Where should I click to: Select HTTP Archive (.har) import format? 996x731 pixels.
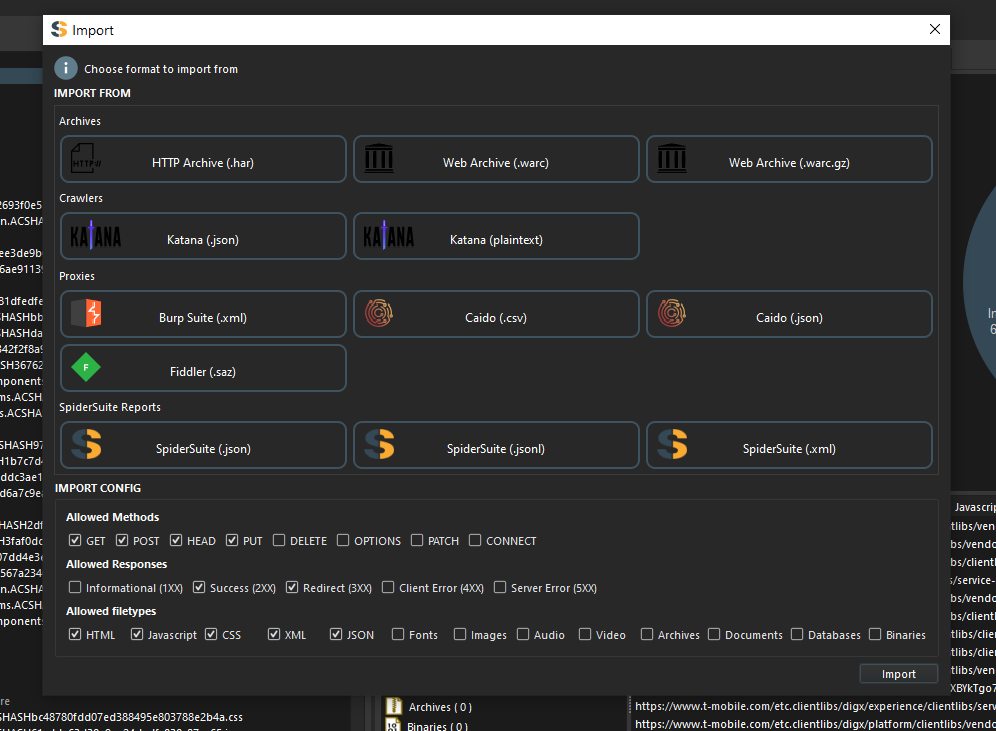[x=203, y=159]
